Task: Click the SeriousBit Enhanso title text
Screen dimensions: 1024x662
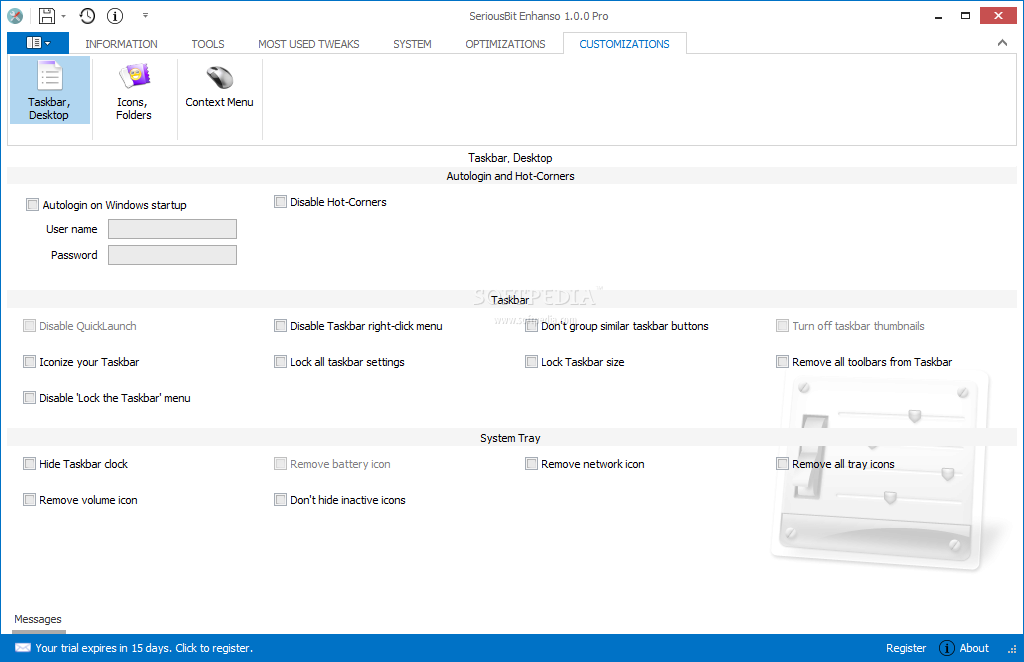Action: pos(539,16)
